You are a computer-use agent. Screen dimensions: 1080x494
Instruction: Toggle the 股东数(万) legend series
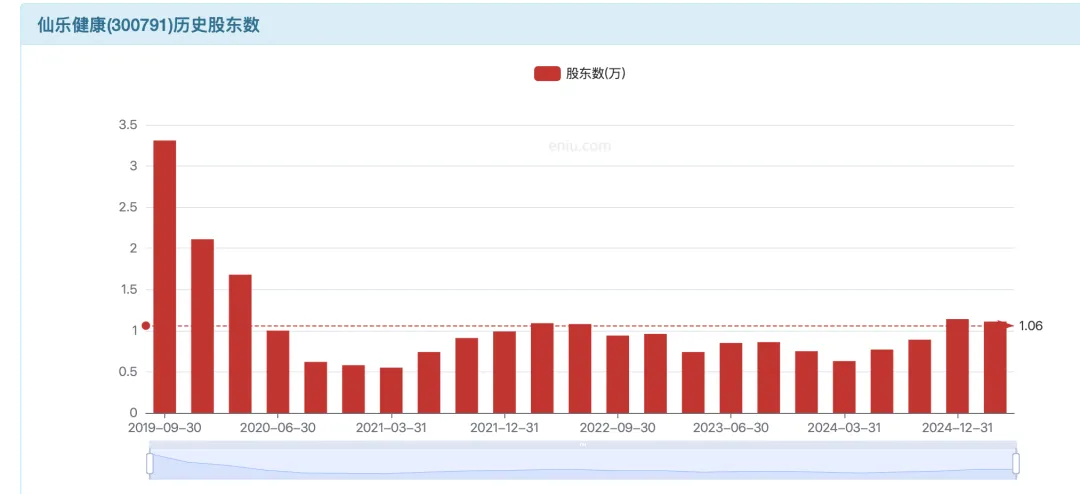[x=580, y=74]
